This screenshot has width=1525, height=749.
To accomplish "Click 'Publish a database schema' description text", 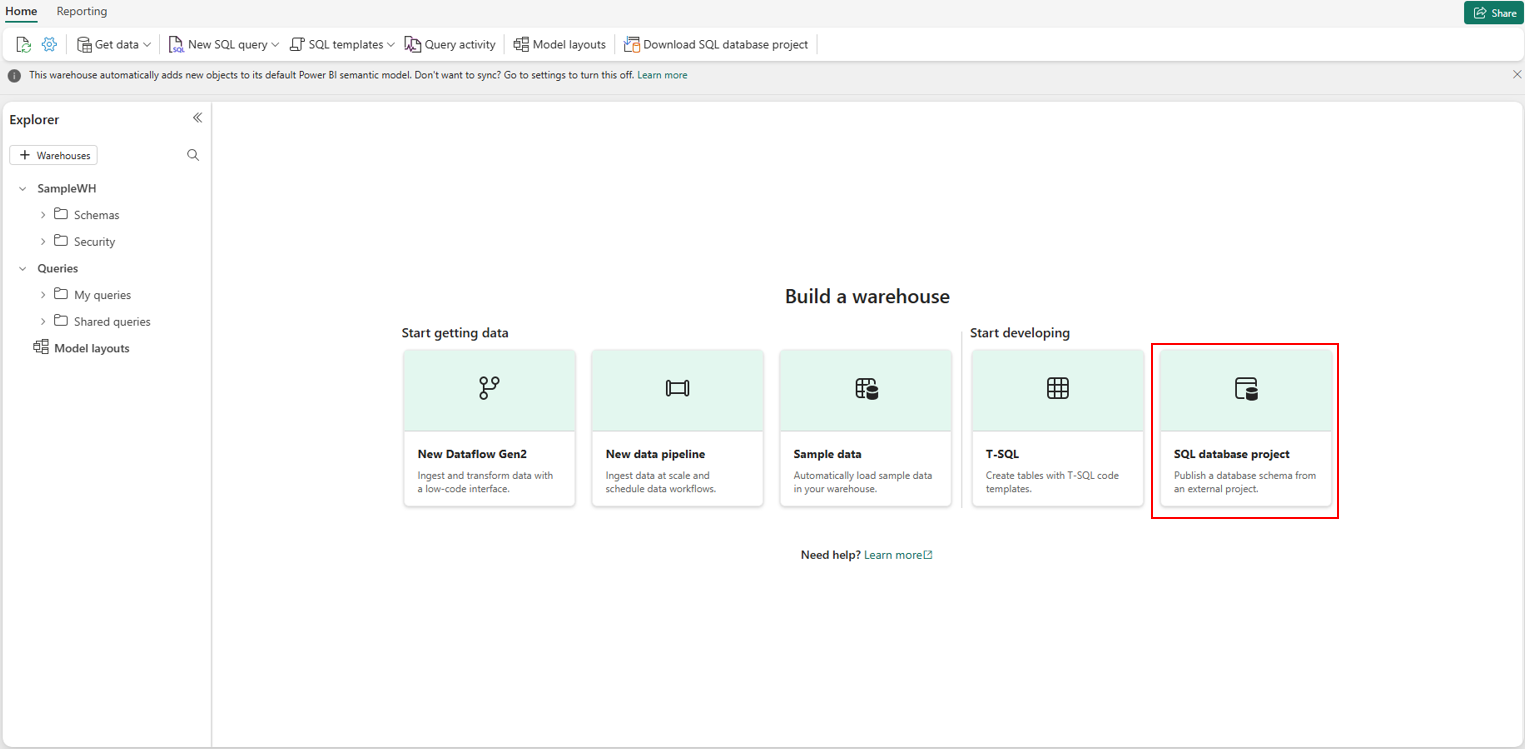I will [1245, 482].
